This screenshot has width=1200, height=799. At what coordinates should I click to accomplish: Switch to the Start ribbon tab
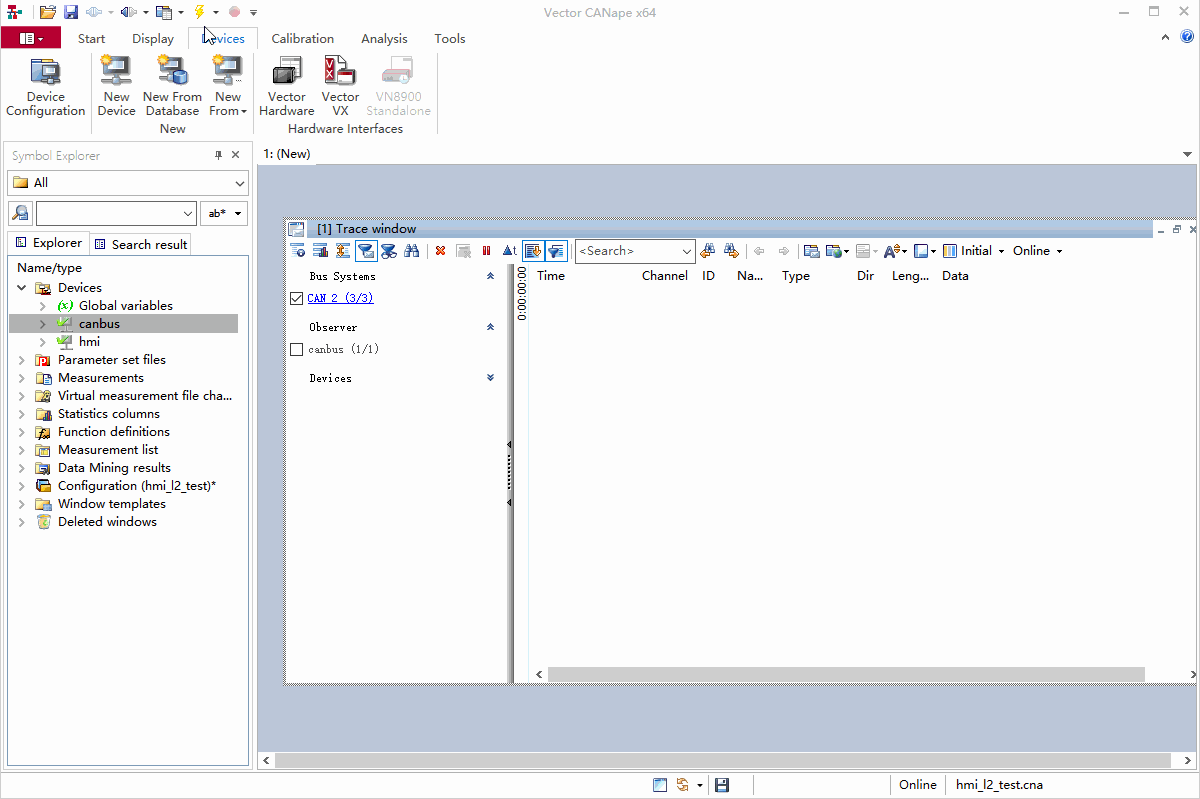pyautogui.click(x=91, y=39)
